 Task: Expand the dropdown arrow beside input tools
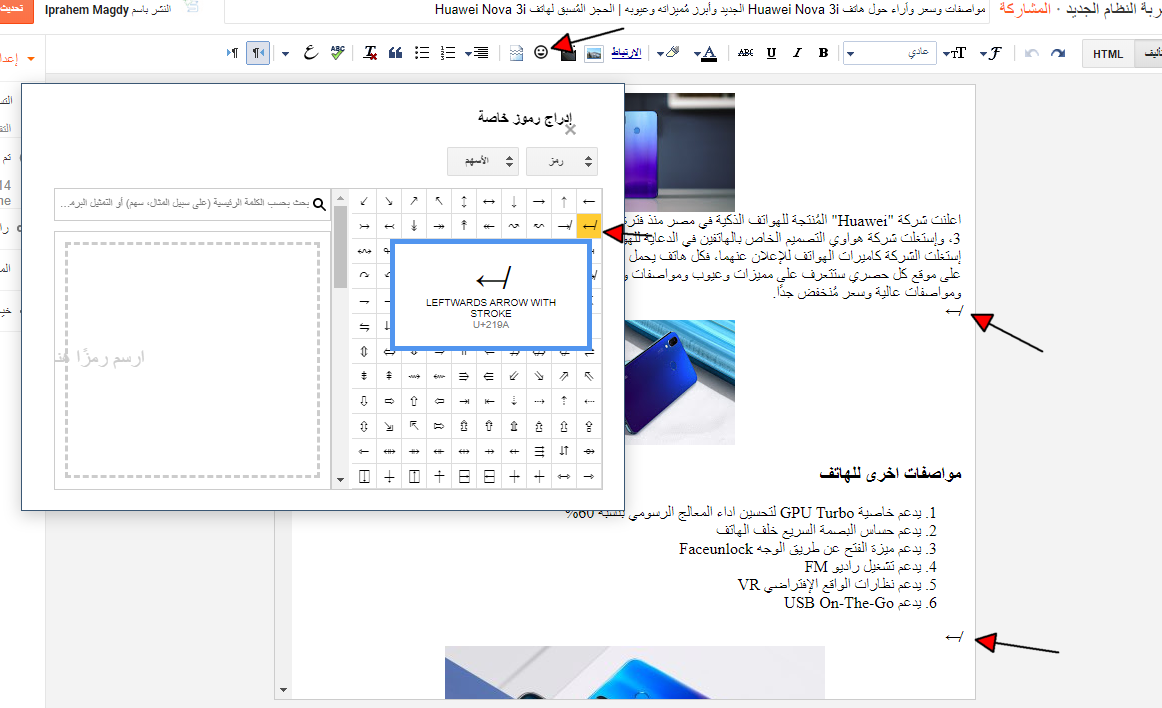[285, 53]
